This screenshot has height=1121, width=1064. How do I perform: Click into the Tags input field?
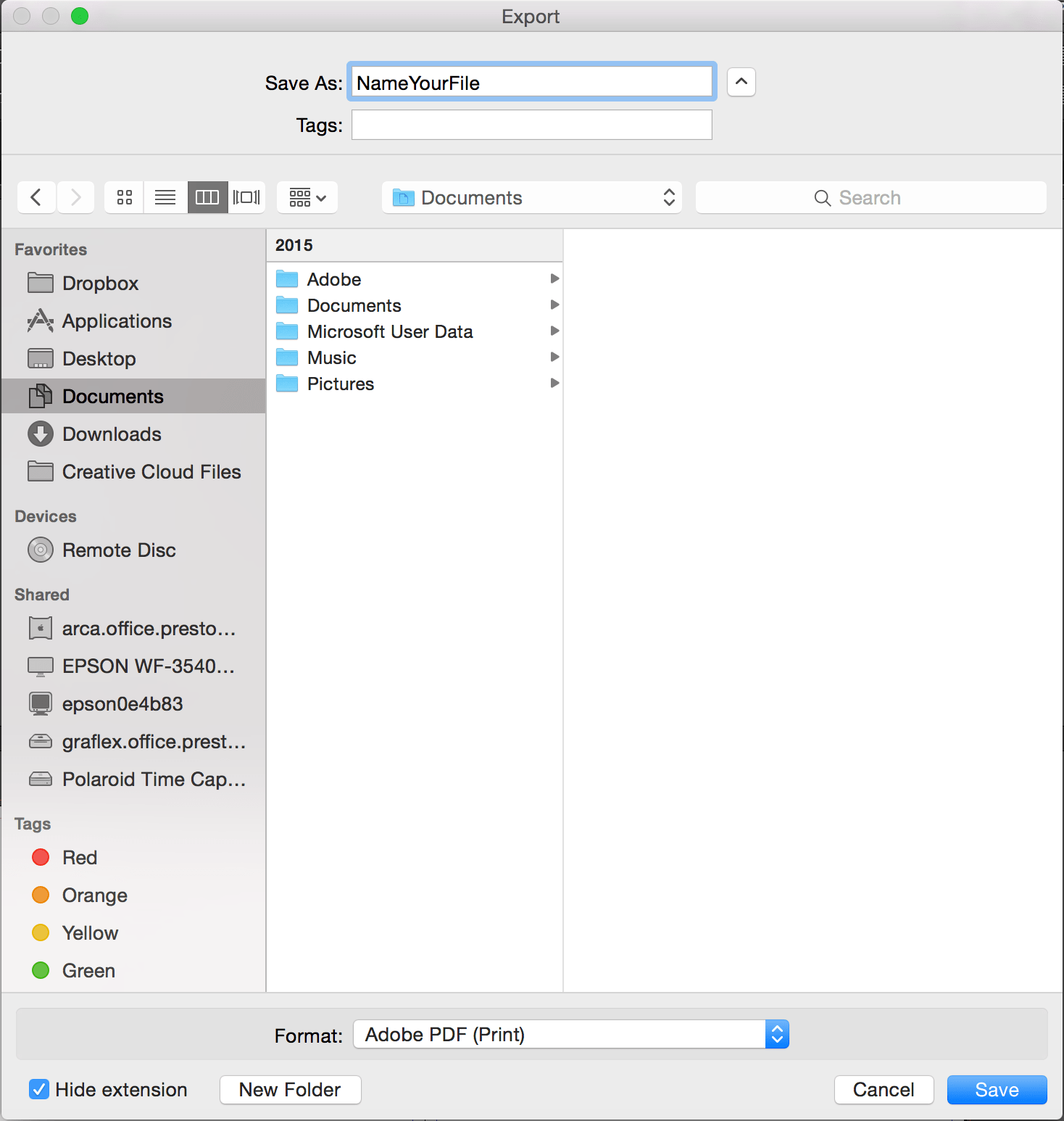[531, 125]
